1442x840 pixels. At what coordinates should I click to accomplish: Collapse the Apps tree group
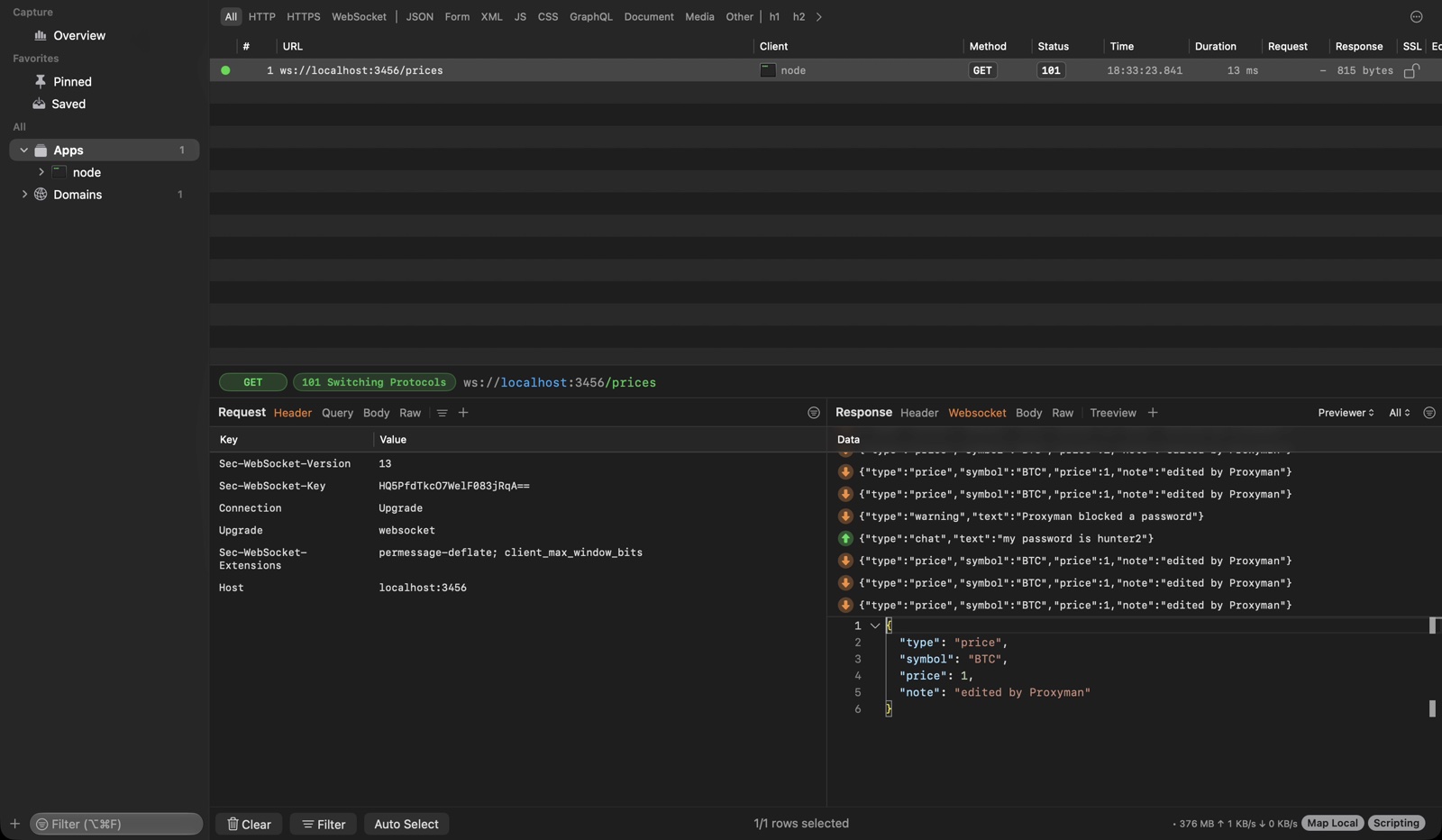24,151
